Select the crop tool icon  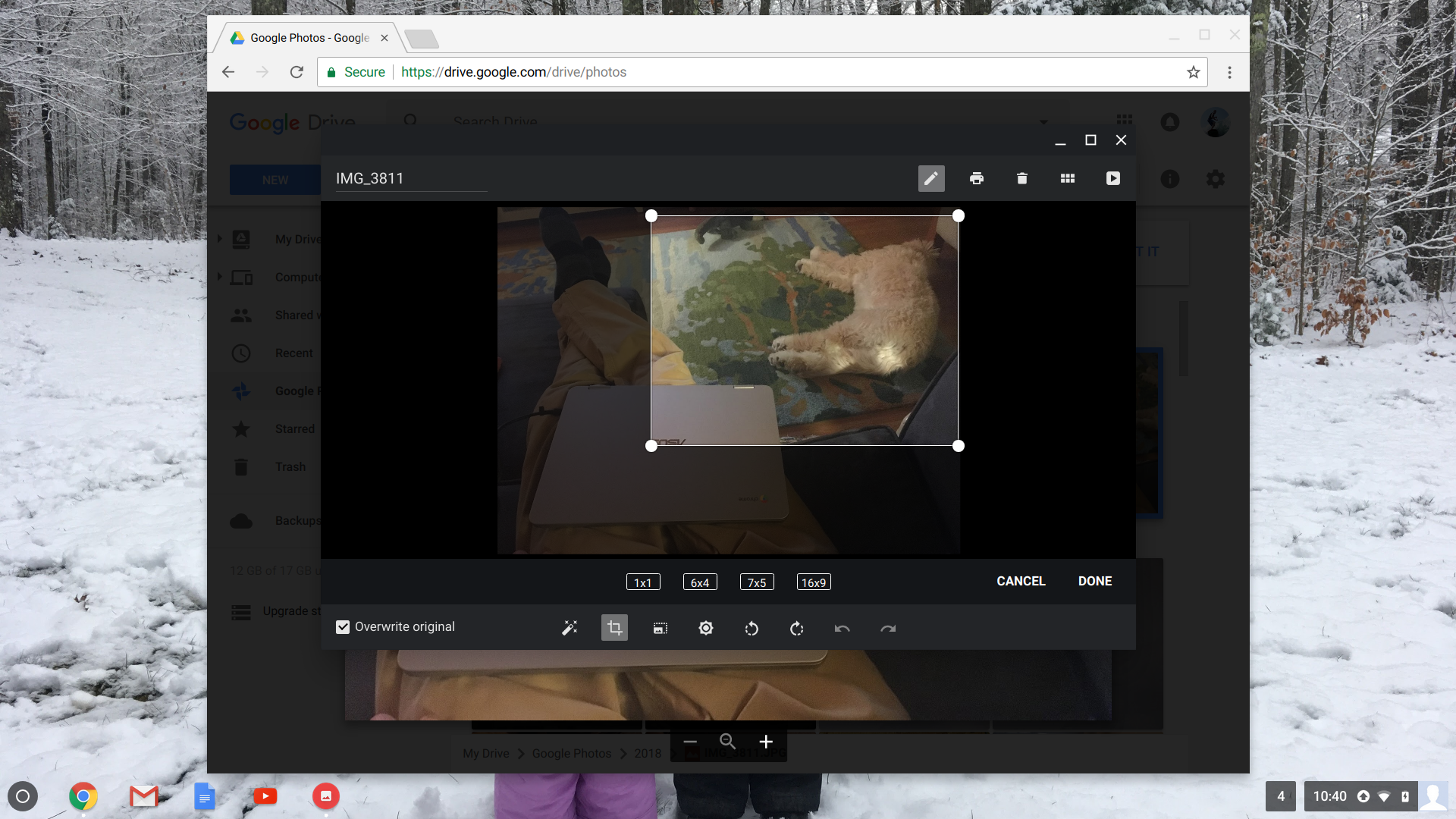[x=613, y=628]
